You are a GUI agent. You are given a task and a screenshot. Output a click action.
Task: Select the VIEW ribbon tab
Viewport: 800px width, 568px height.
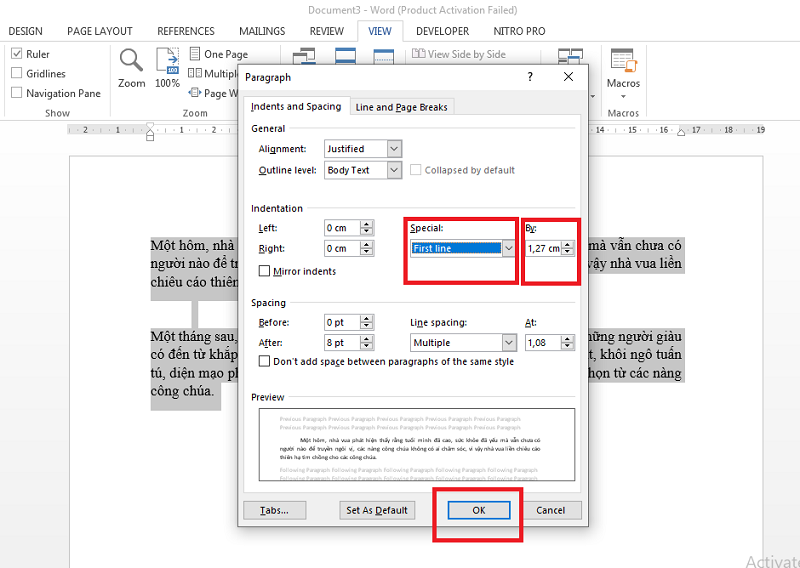380,31
